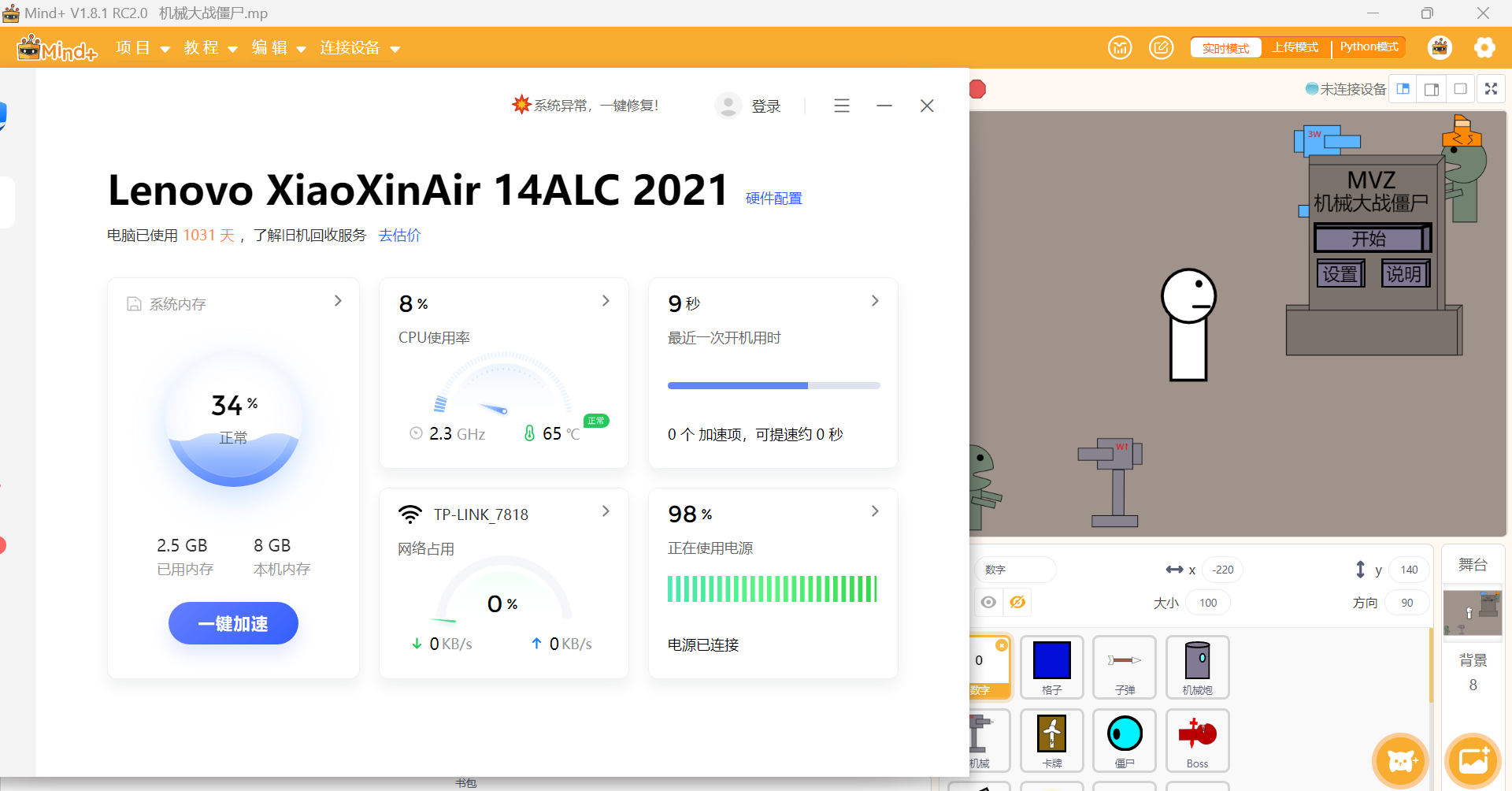Viewport: 1512px width, 791px height.
Task: Click the CPU temperature thermometer icon
Action: click(530, 433)
